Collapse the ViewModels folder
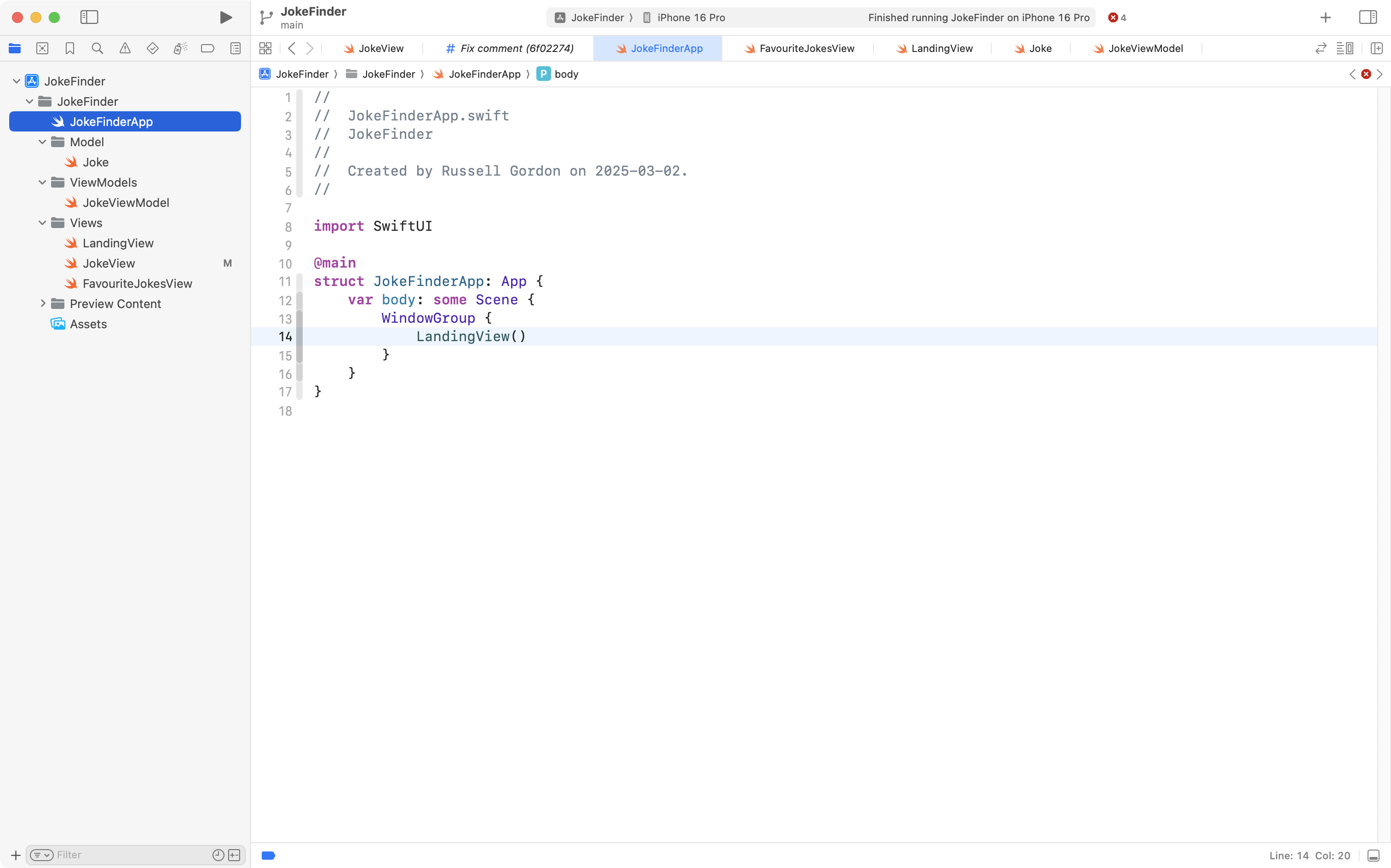The height and width of the screenshot is (868, 1391). click(42, 183)
